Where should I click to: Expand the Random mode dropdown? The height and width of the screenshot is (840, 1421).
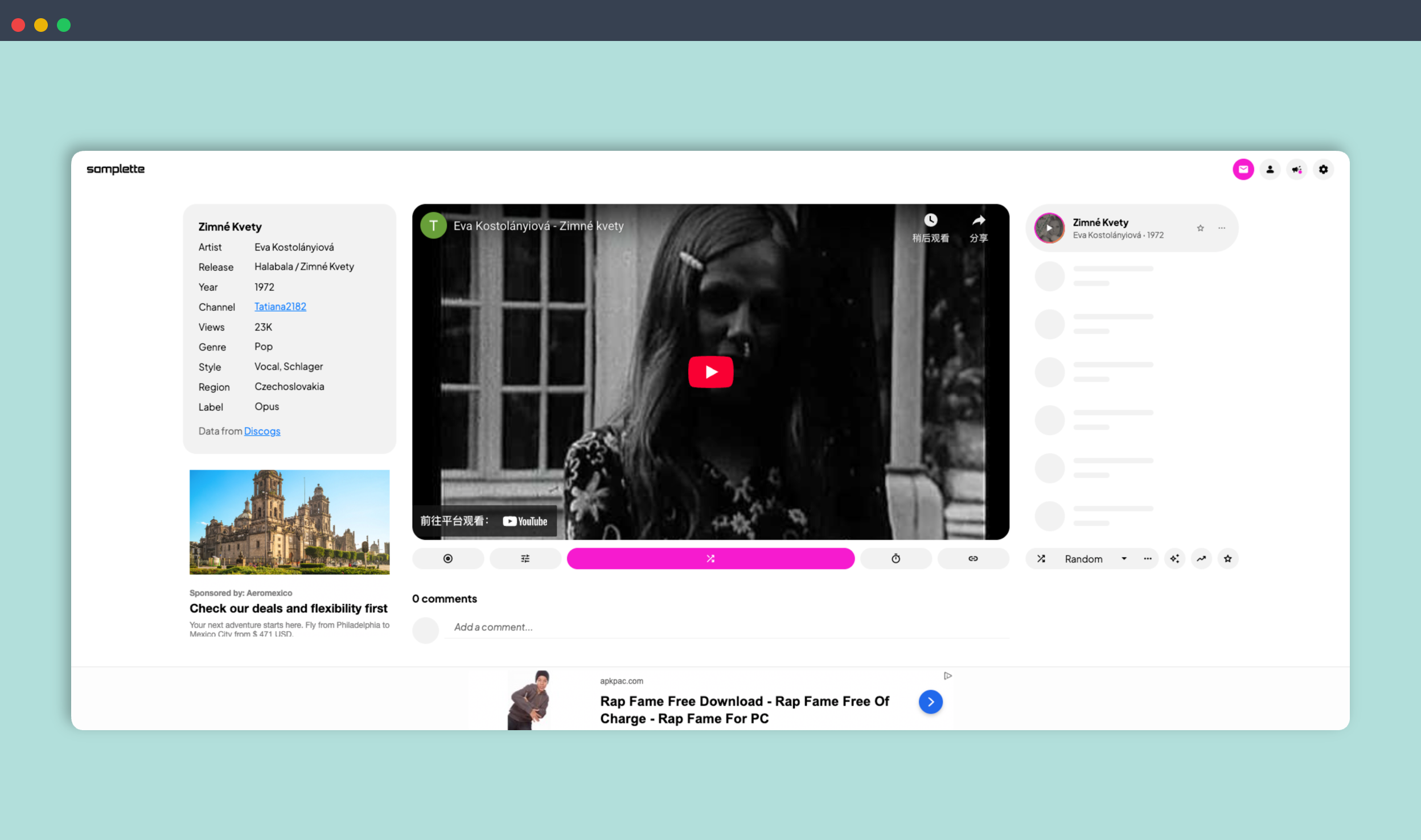click(x=1124, y=558)
